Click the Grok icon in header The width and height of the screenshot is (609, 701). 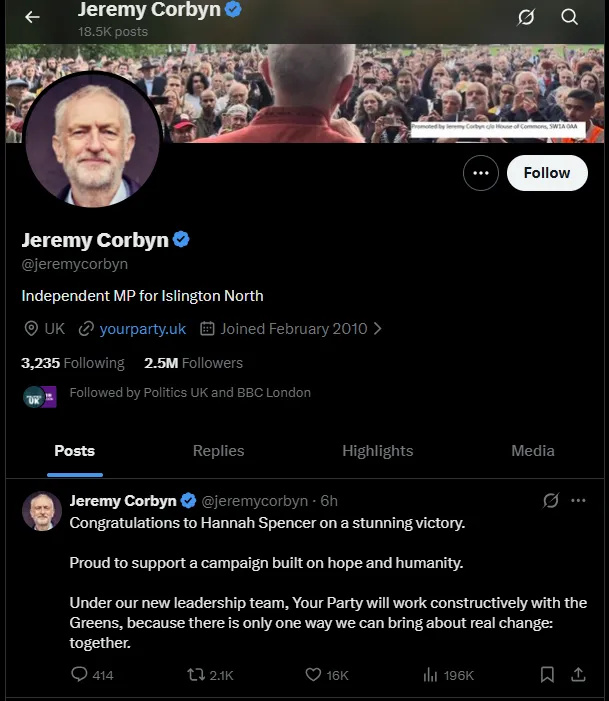(x=525, y=17)
